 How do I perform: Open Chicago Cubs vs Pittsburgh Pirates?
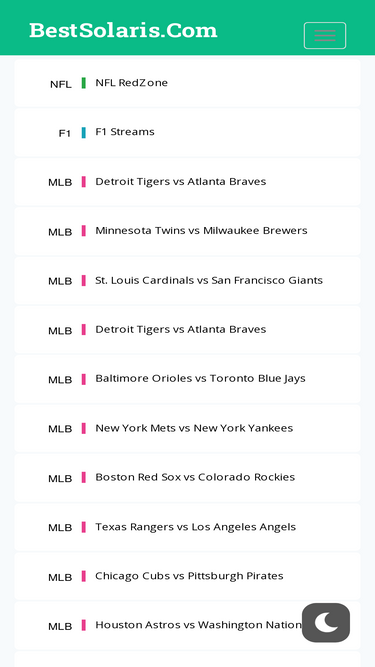point(188,576)
